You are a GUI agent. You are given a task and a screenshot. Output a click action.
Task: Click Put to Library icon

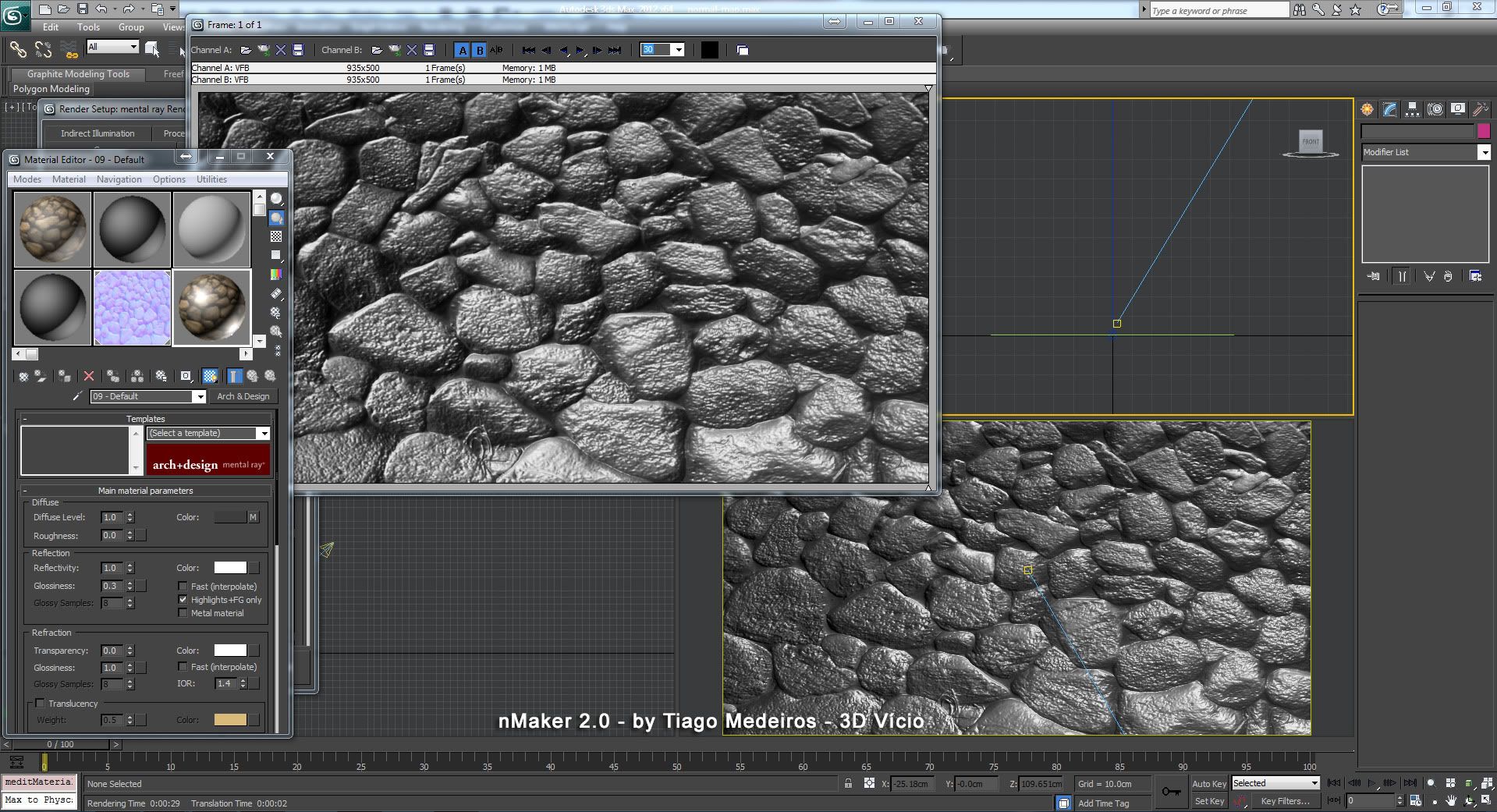pos(161,376)
